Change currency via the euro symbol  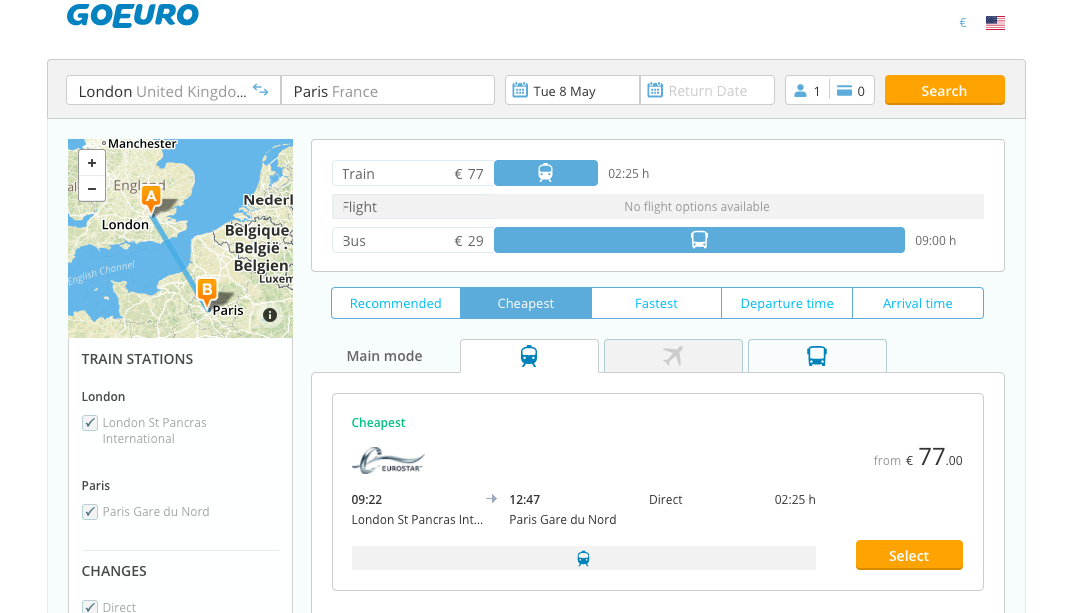point(962,23)
